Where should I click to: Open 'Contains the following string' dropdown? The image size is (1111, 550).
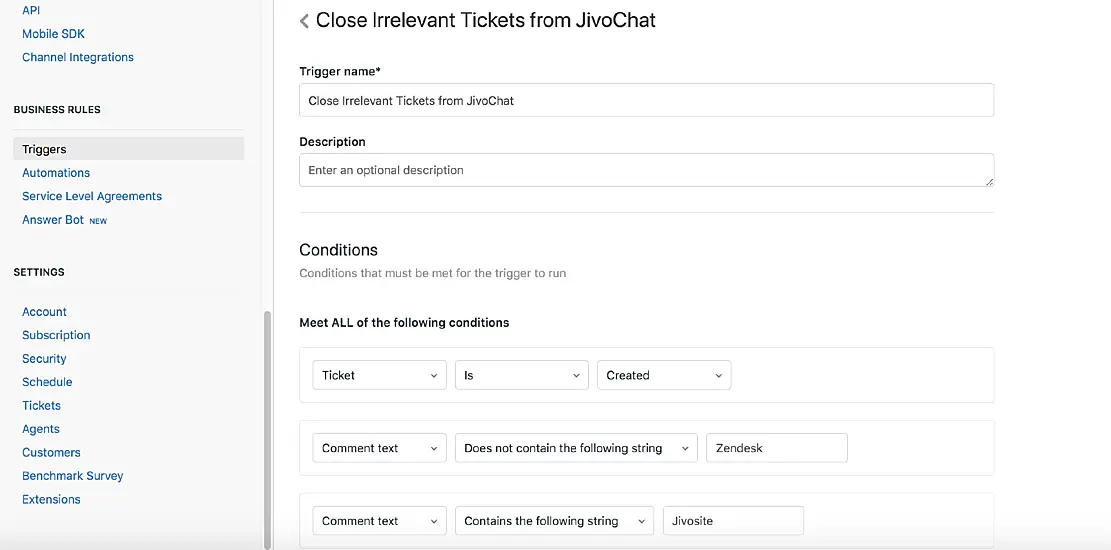554,521
